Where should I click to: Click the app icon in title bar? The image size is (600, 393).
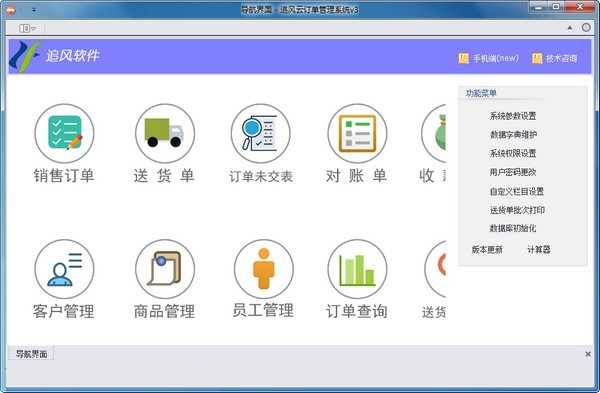[11, 10]
